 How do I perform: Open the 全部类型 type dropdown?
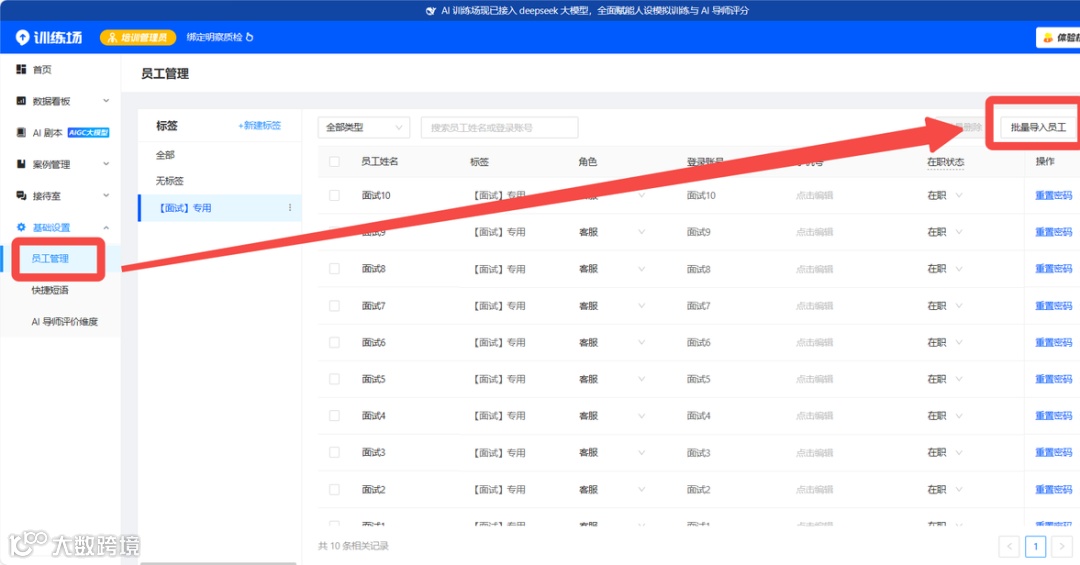point(364,127)
